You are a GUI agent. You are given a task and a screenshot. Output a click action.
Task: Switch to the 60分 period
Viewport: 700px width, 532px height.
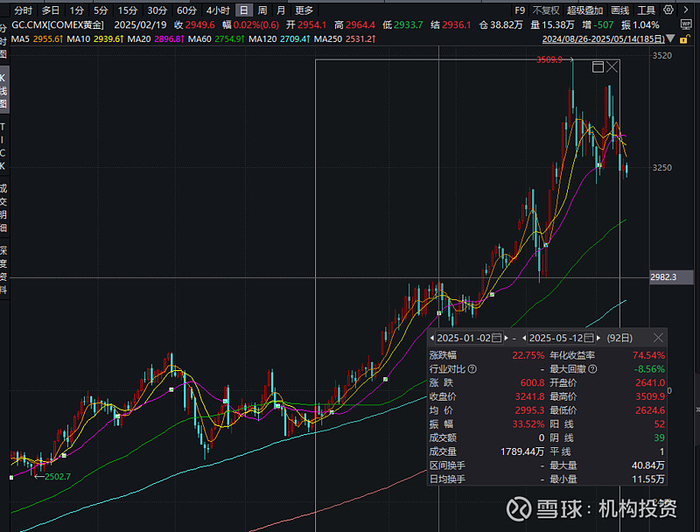(187, 10)
